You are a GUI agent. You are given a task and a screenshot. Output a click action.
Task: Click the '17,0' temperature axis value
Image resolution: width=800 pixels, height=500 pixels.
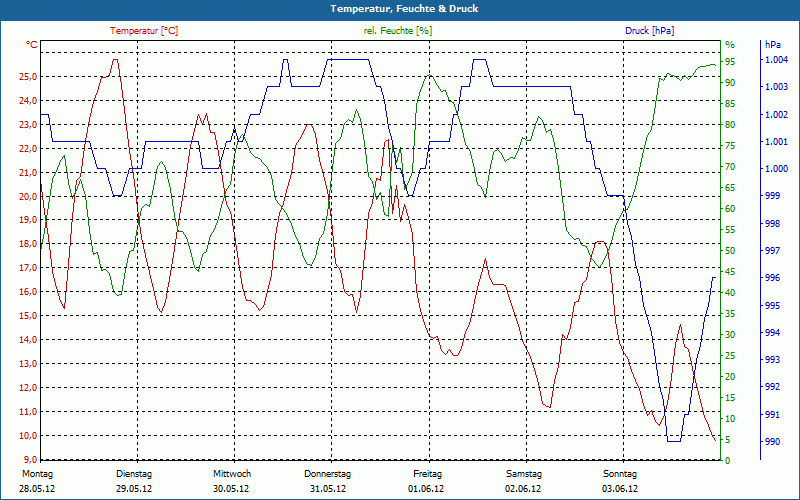click(28, 268)
